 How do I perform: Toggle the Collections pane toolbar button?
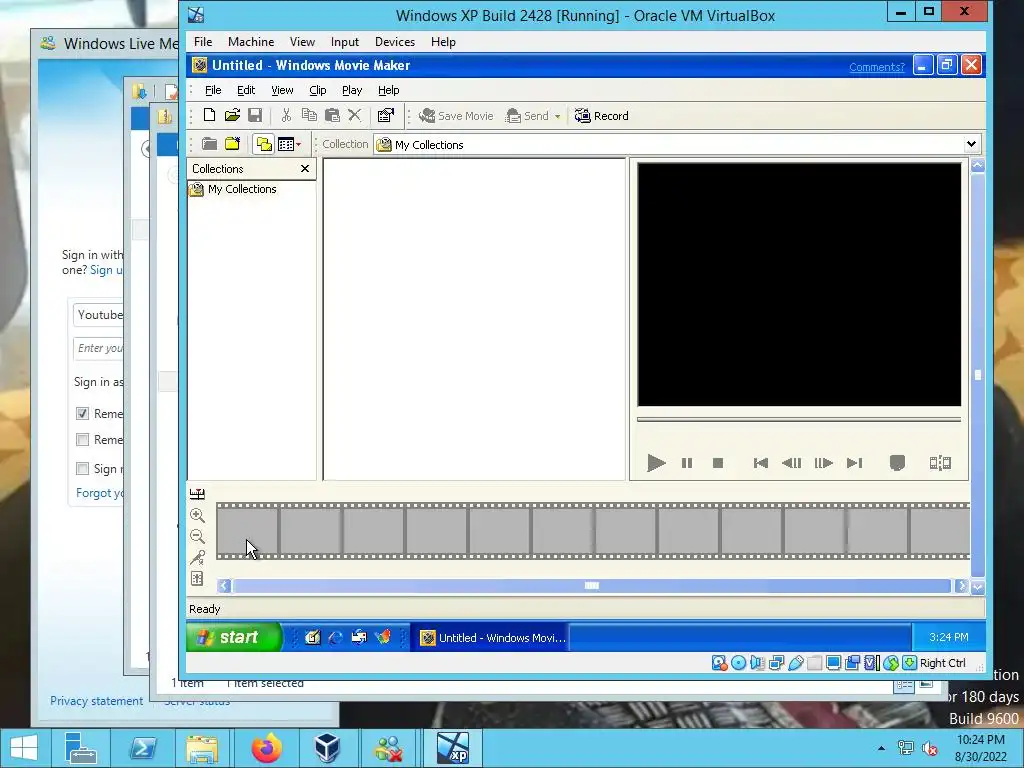[x=264, y=144]
